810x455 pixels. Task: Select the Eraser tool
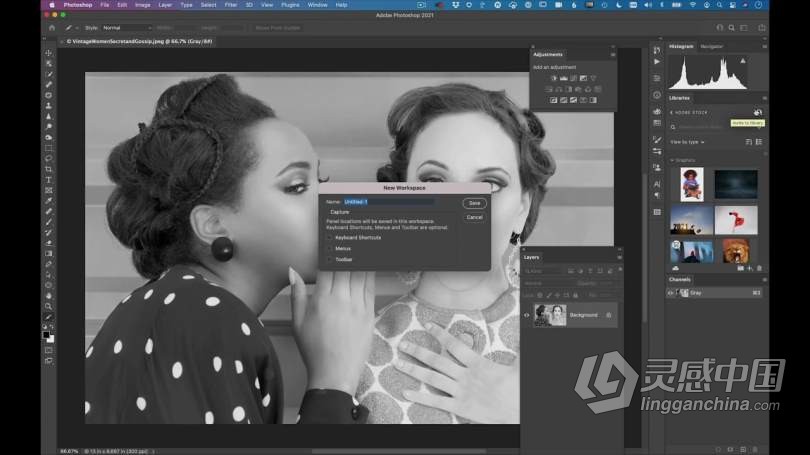pyautogui.click(x=49, y=243)
